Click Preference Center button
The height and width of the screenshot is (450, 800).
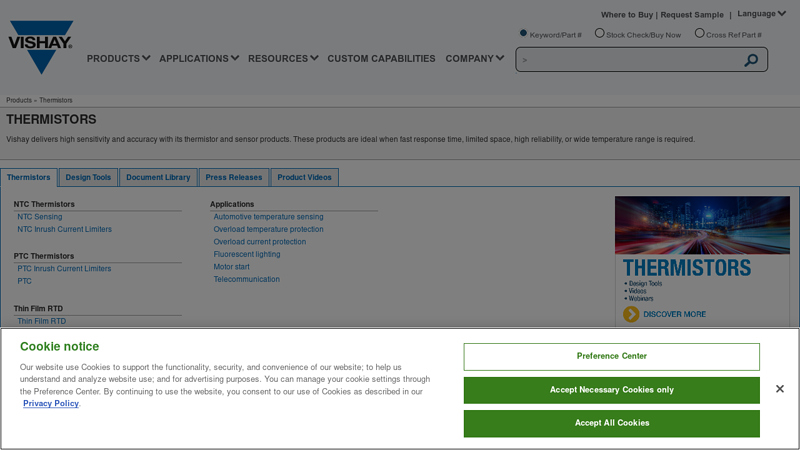[x=612, y=357]
